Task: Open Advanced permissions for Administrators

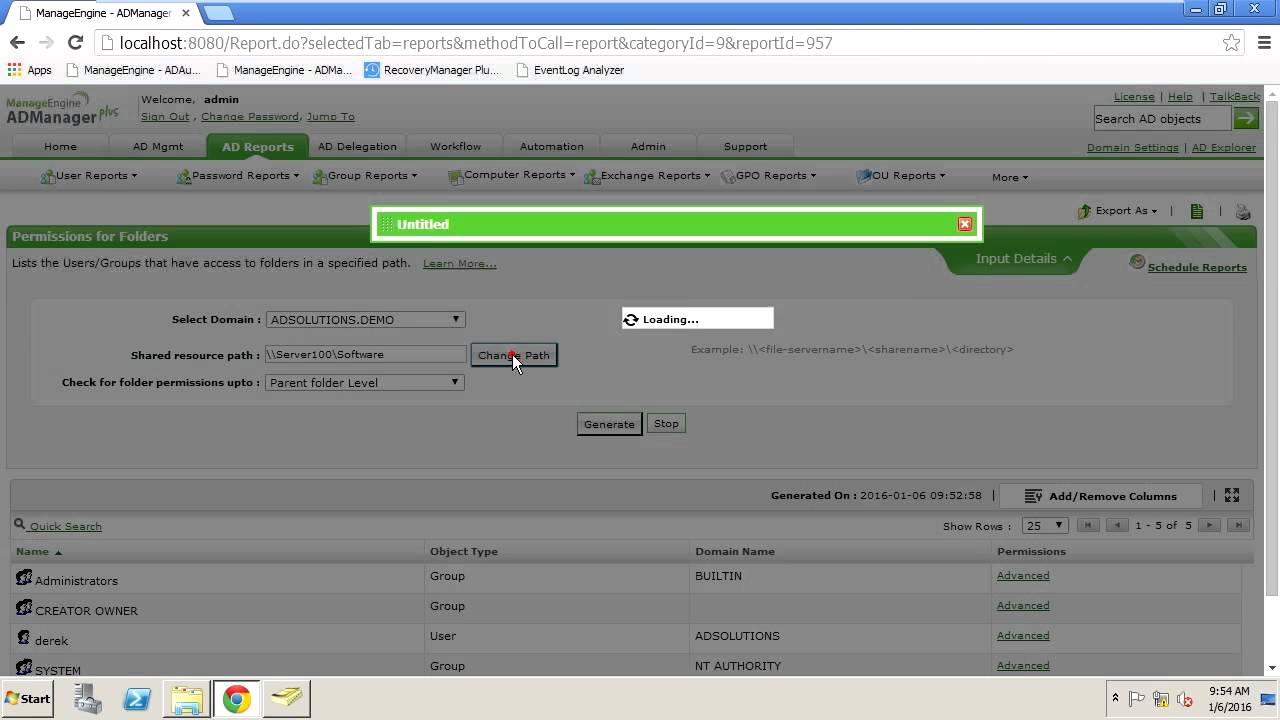Action: point(1023,575)
